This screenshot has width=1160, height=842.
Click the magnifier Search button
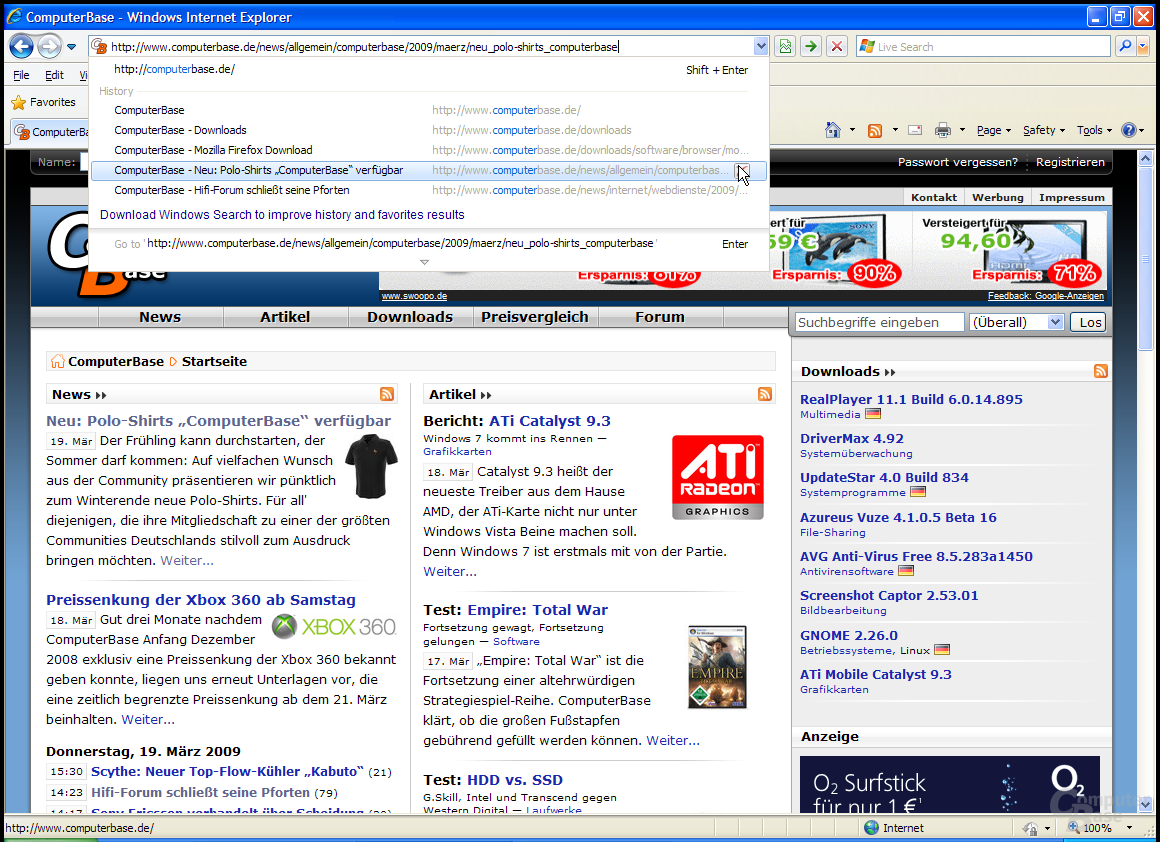tap(1125, 47)
